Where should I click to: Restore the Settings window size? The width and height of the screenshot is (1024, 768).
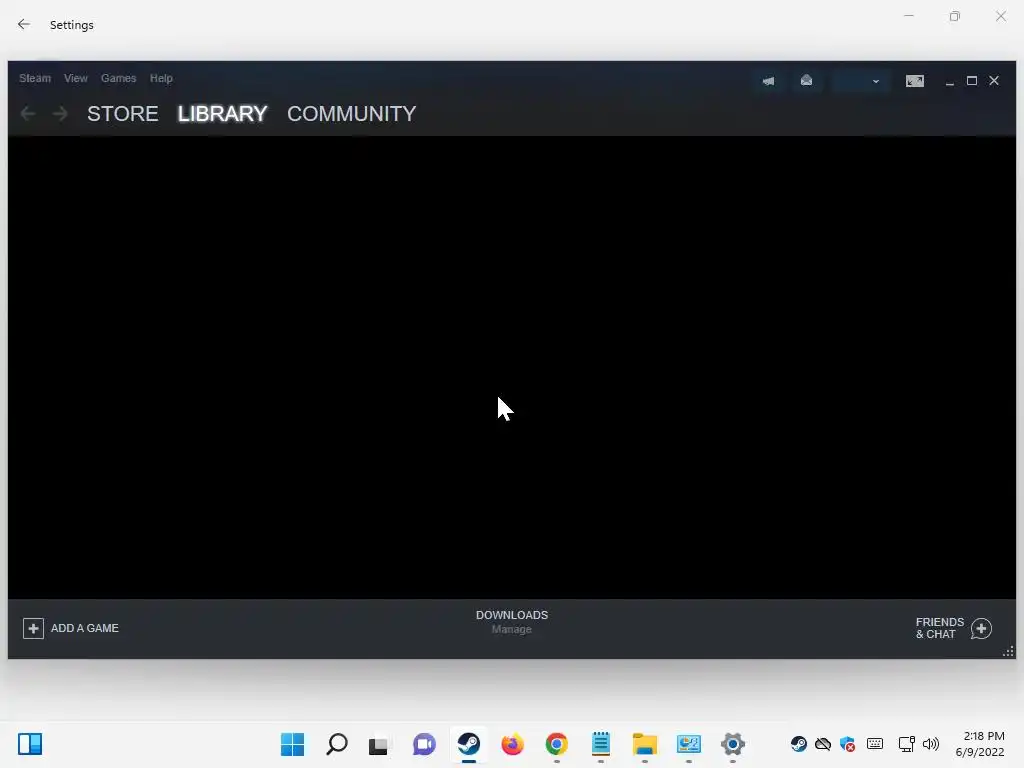pyautogui.click(x=955, y=16)
